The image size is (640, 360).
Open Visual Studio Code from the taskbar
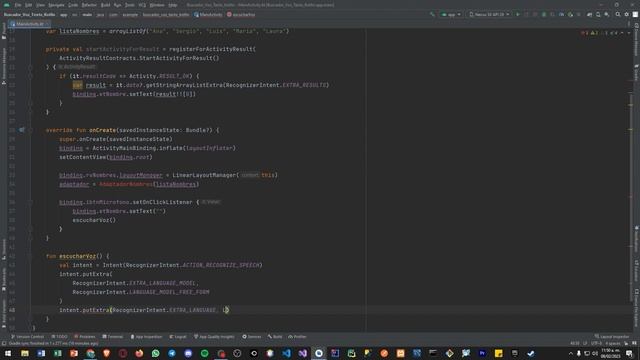point(286,353)
